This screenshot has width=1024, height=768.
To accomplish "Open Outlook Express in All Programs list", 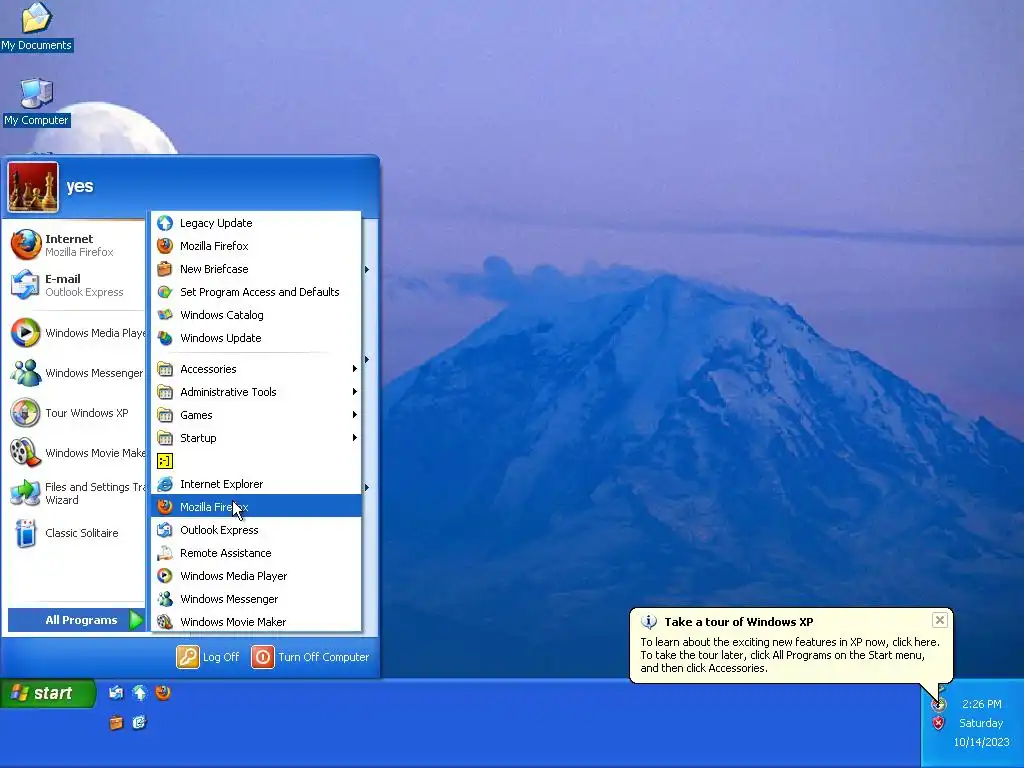I will 256,530.
